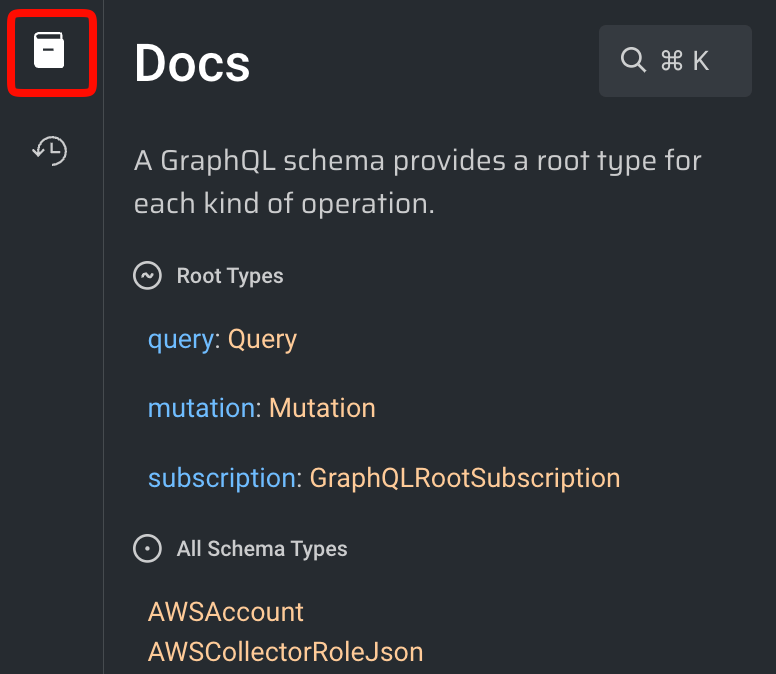View the Mutation type documentation

(322, 409)
